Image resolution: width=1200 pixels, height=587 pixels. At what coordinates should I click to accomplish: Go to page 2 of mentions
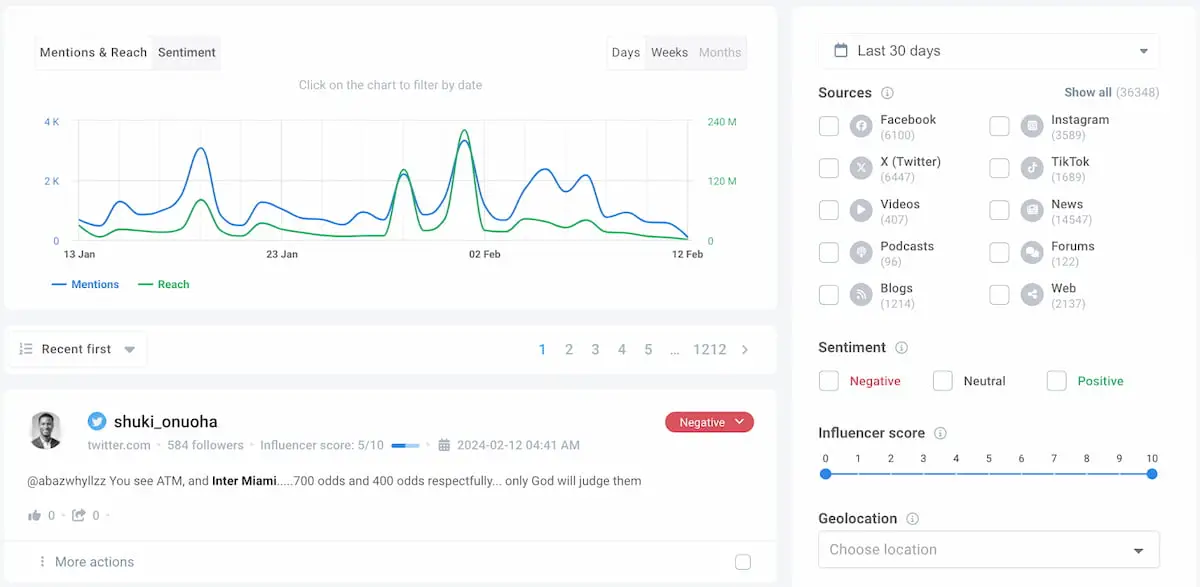click(569, 349)
